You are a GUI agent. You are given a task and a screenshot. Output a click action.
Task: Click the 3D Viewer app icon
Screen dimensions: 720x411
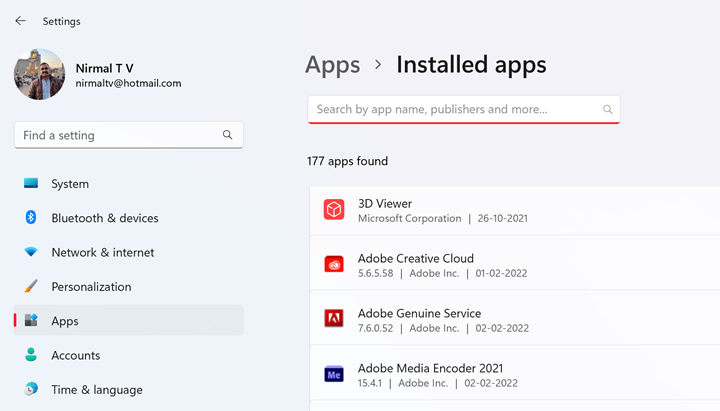click(334, 210)
